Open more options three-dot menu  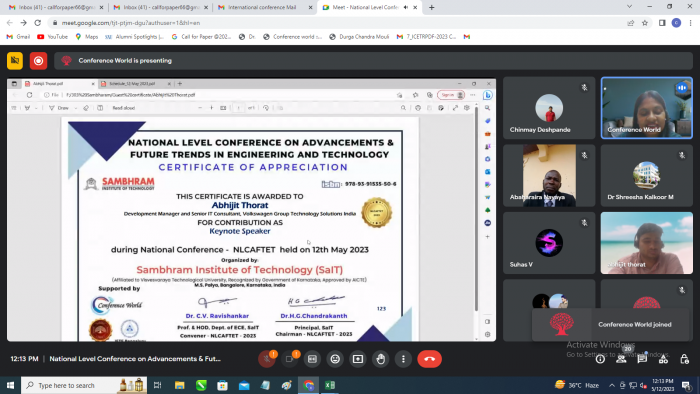[404, 359]
